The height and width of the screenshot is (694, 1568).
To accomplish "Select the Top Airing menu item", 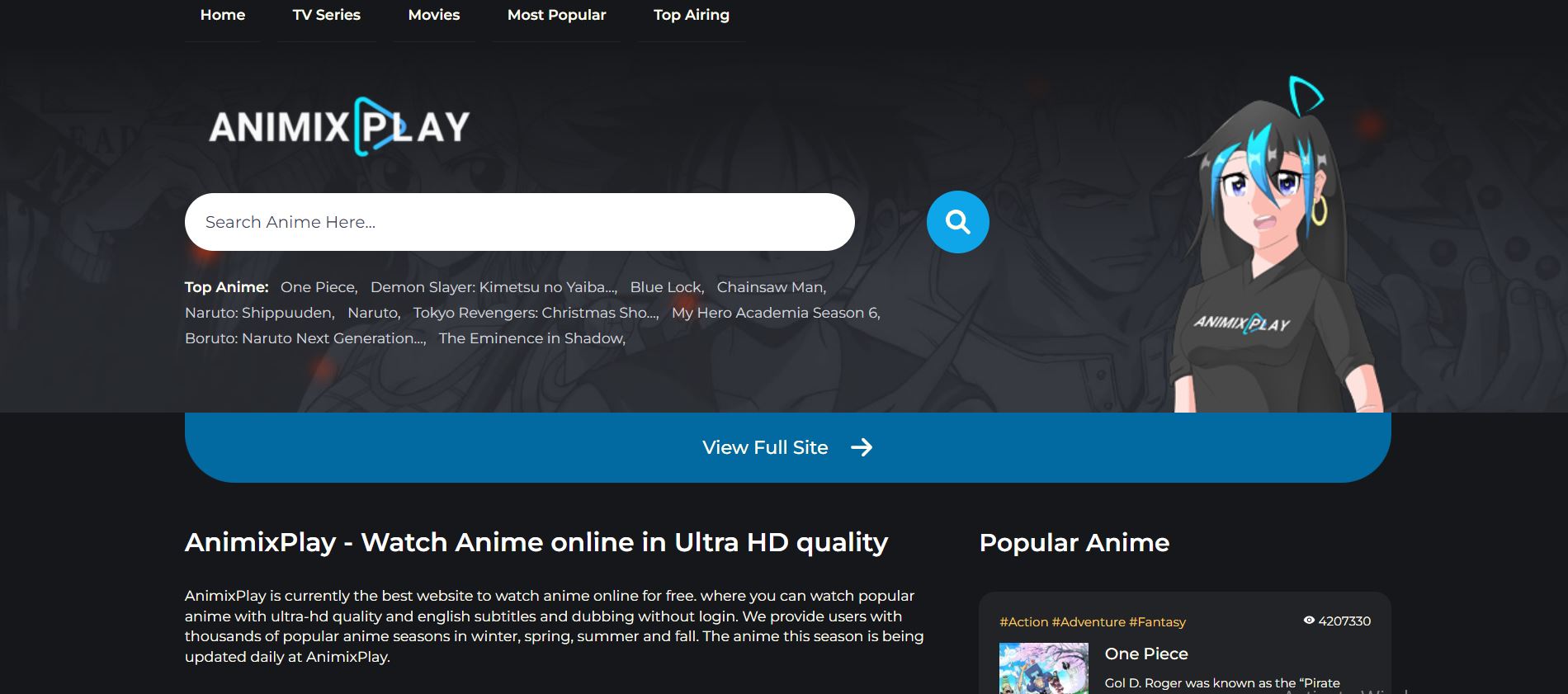I will (692, 15).
